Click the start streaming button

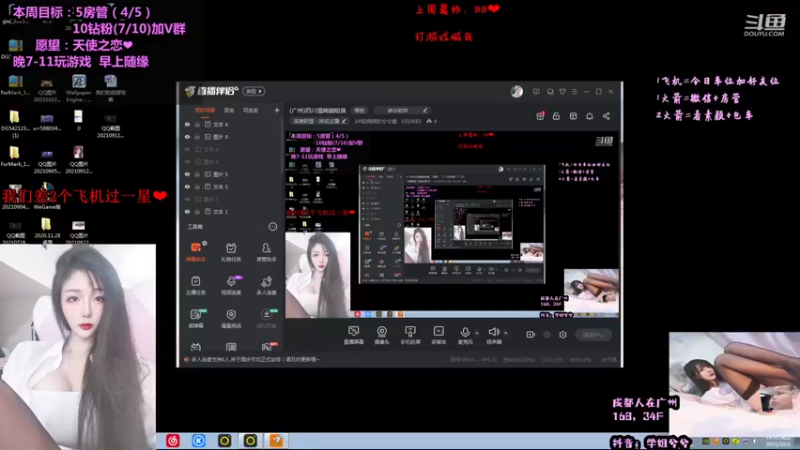(x=593, y=335)
